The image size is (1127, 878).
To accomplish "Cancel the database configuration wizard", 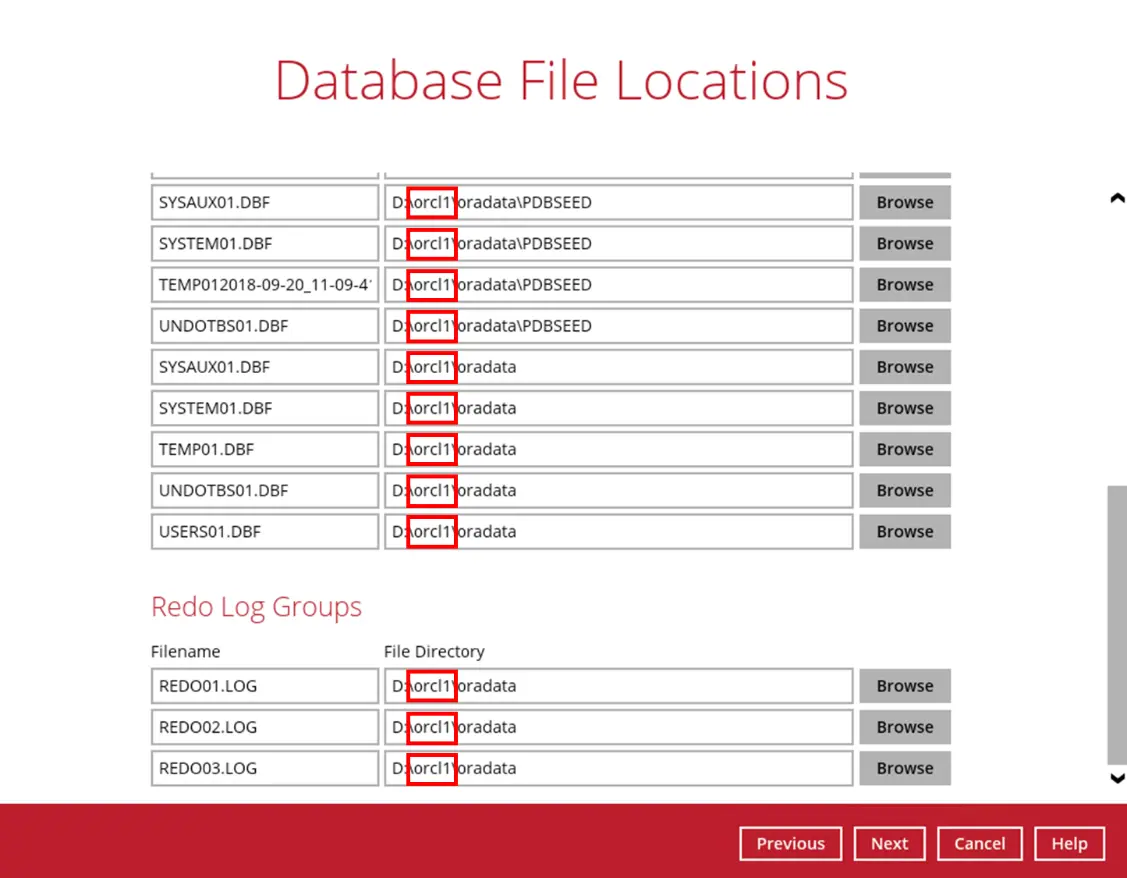I will pos(979,843).
